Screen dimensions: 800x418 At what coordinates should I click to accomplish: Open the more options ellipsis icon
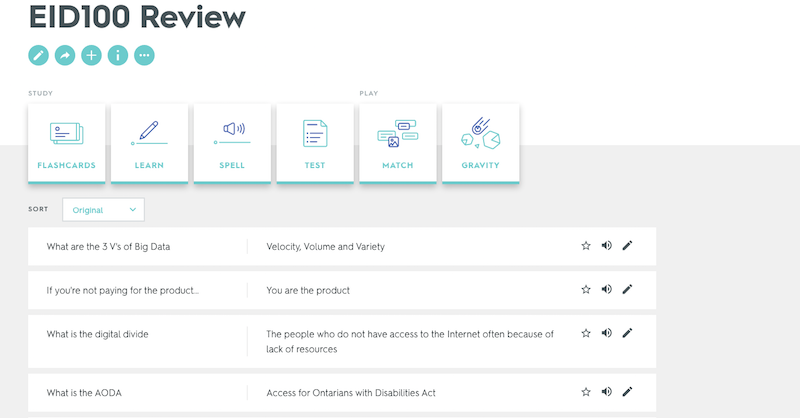pyautogui.click(x=144, y=55)
